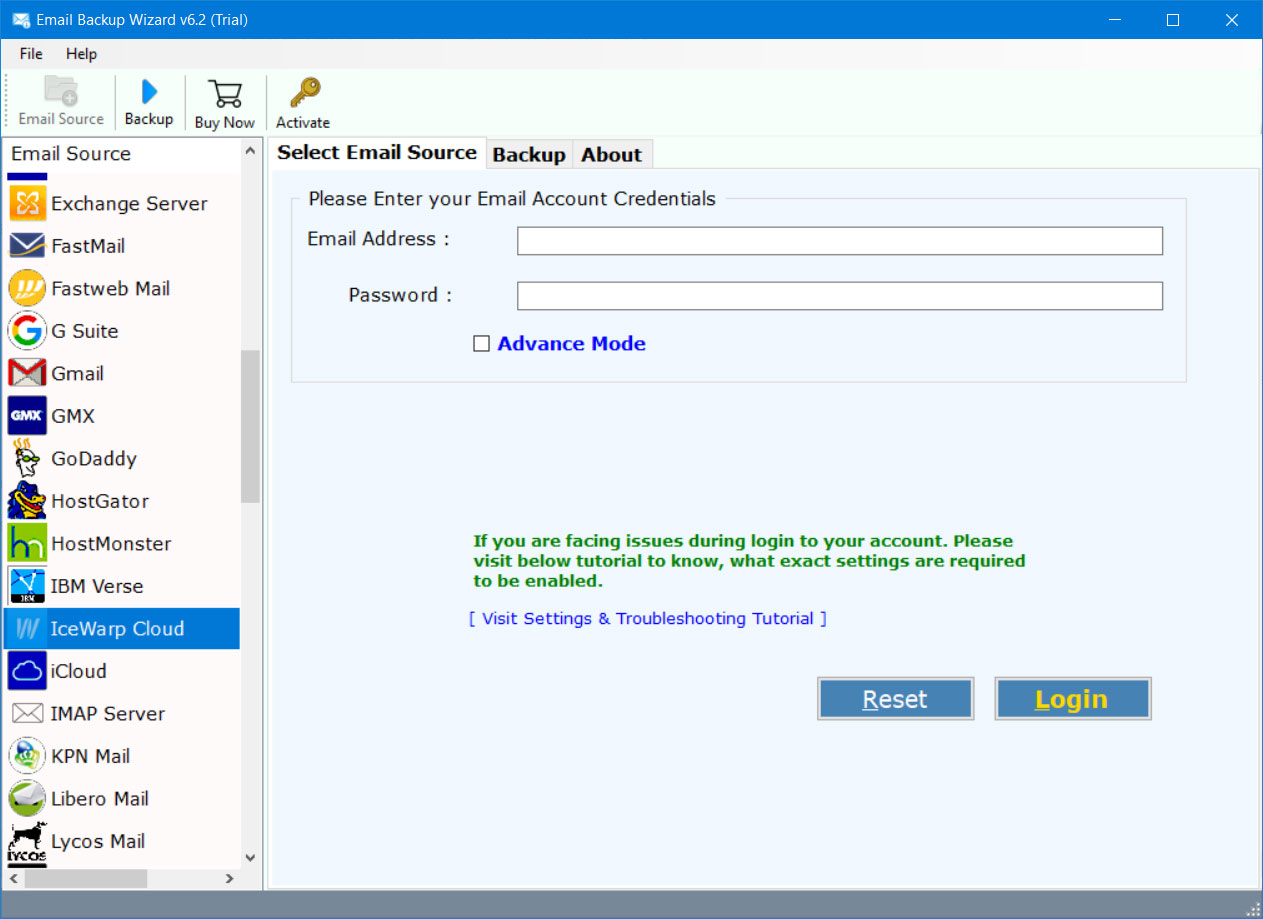1263x919 pixels.
Task: Click the Login button
Action: (1072, 698)
